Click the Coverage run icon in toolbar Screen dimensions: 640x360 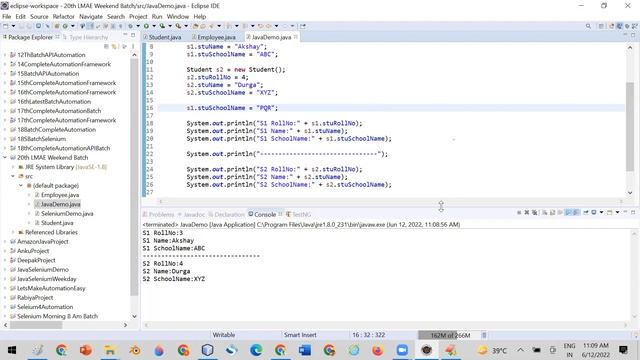162,26
